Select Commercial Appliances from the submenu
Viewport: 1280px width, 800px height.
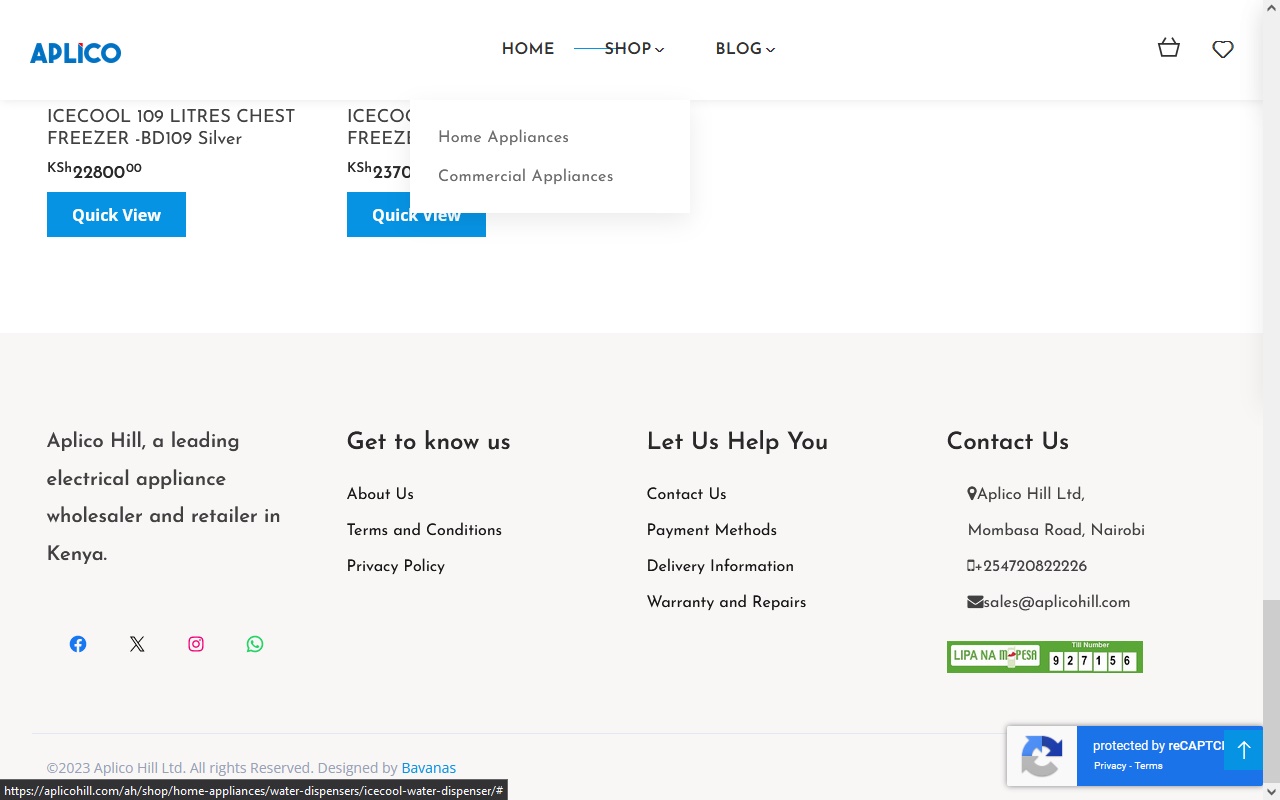525,176
